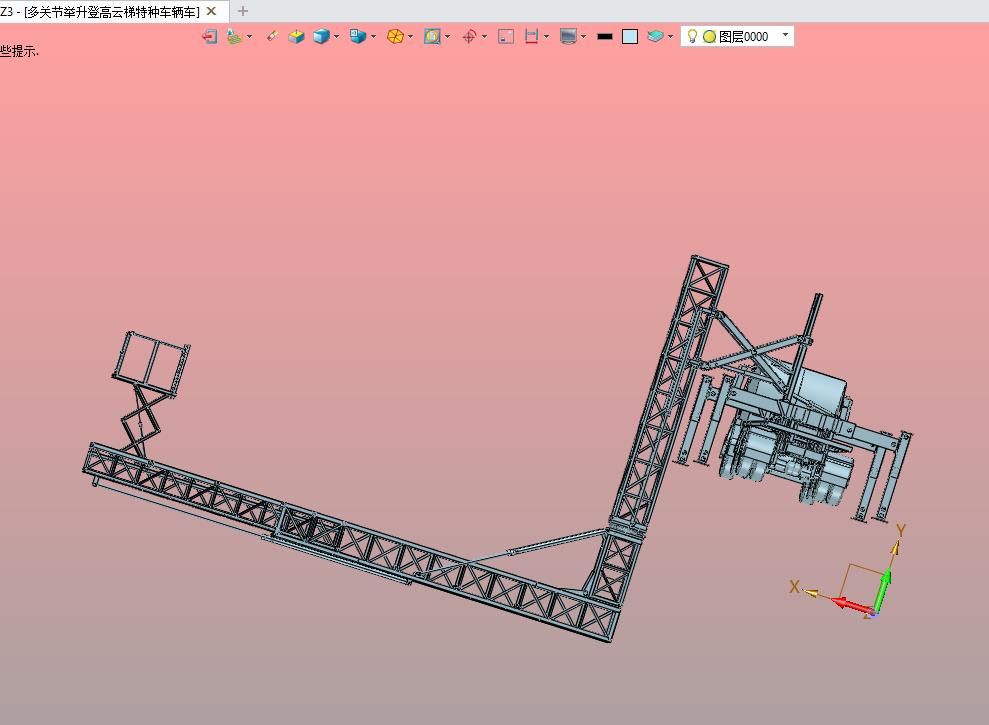Image resolution: width=989 pixels, height=725 pixels.
Task: Close the 多关节举升登高云梯特种车辆车 tab
Action: [211, 11]
